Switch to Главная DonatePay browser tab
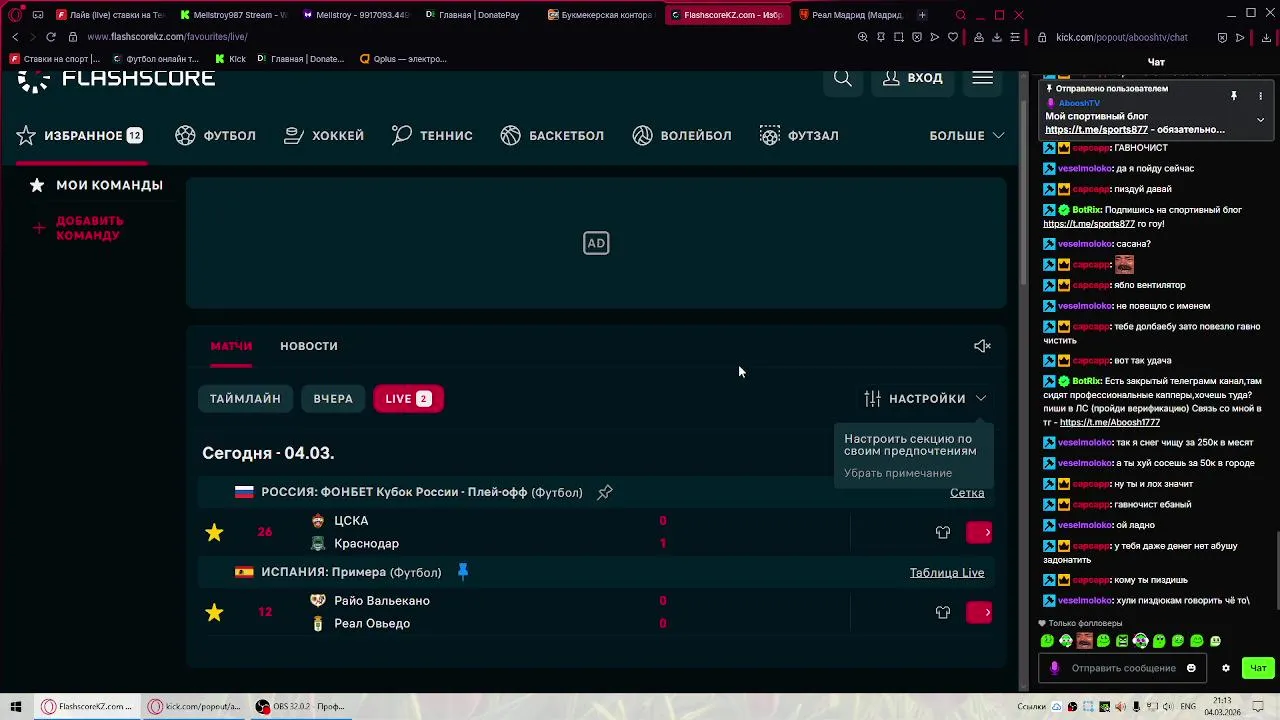The image size is (1280, 720). click(478, 15)
